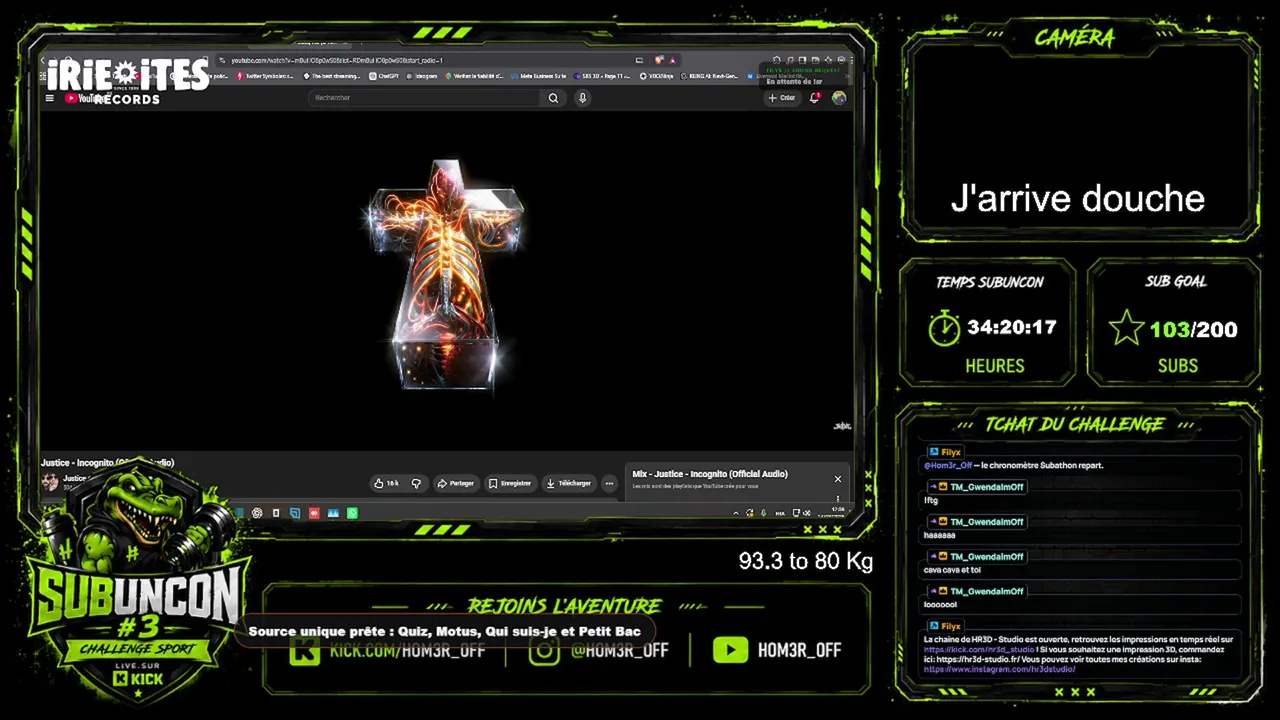Open the YouTube account avatar menu
Image resolution: width=1280 pixels, height=720 pixels.
pos(839,97)
